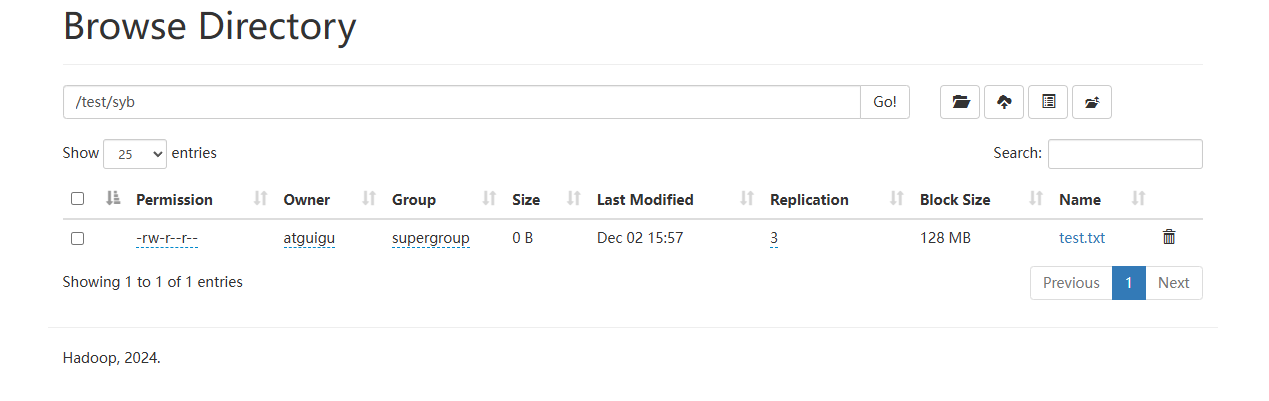Open the Show entries count dropdown
Screen dimensions: 1269x401
point(135,154)
